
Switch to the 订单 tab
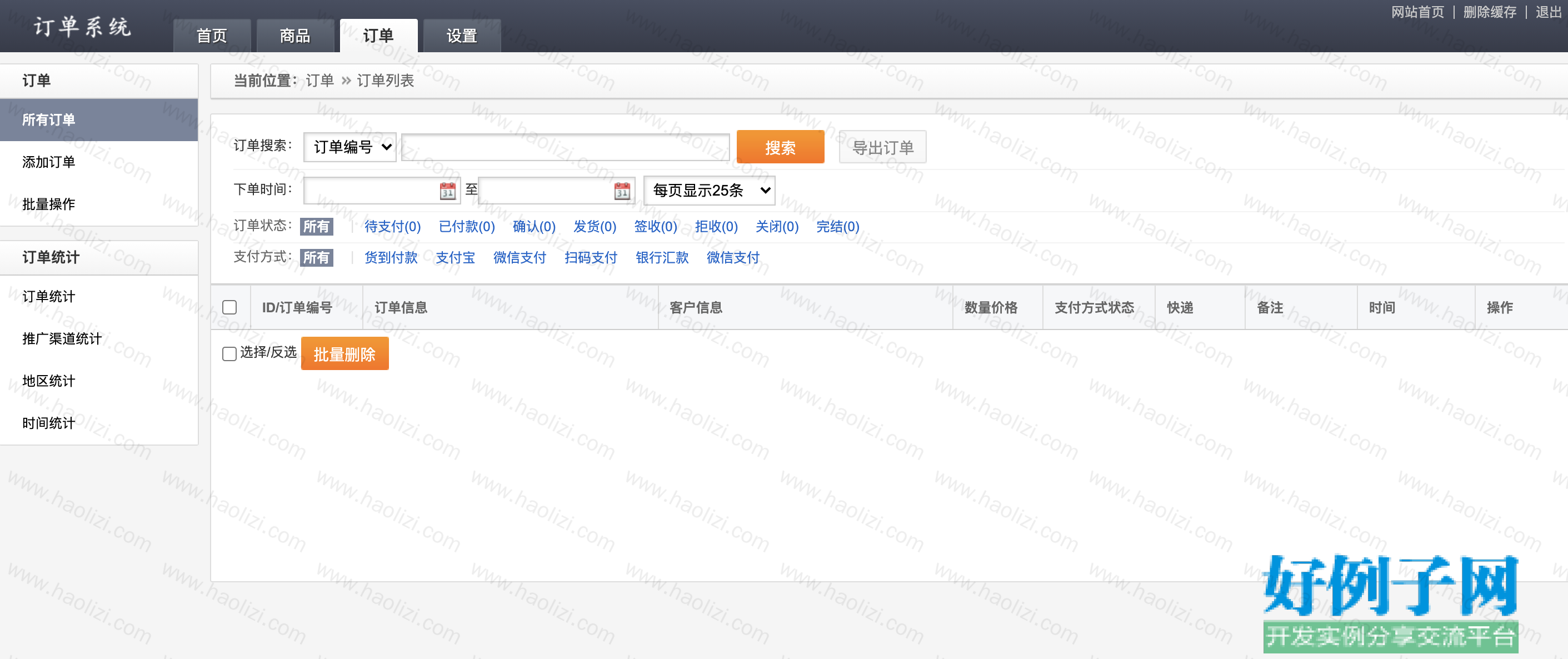pos(378,36)
